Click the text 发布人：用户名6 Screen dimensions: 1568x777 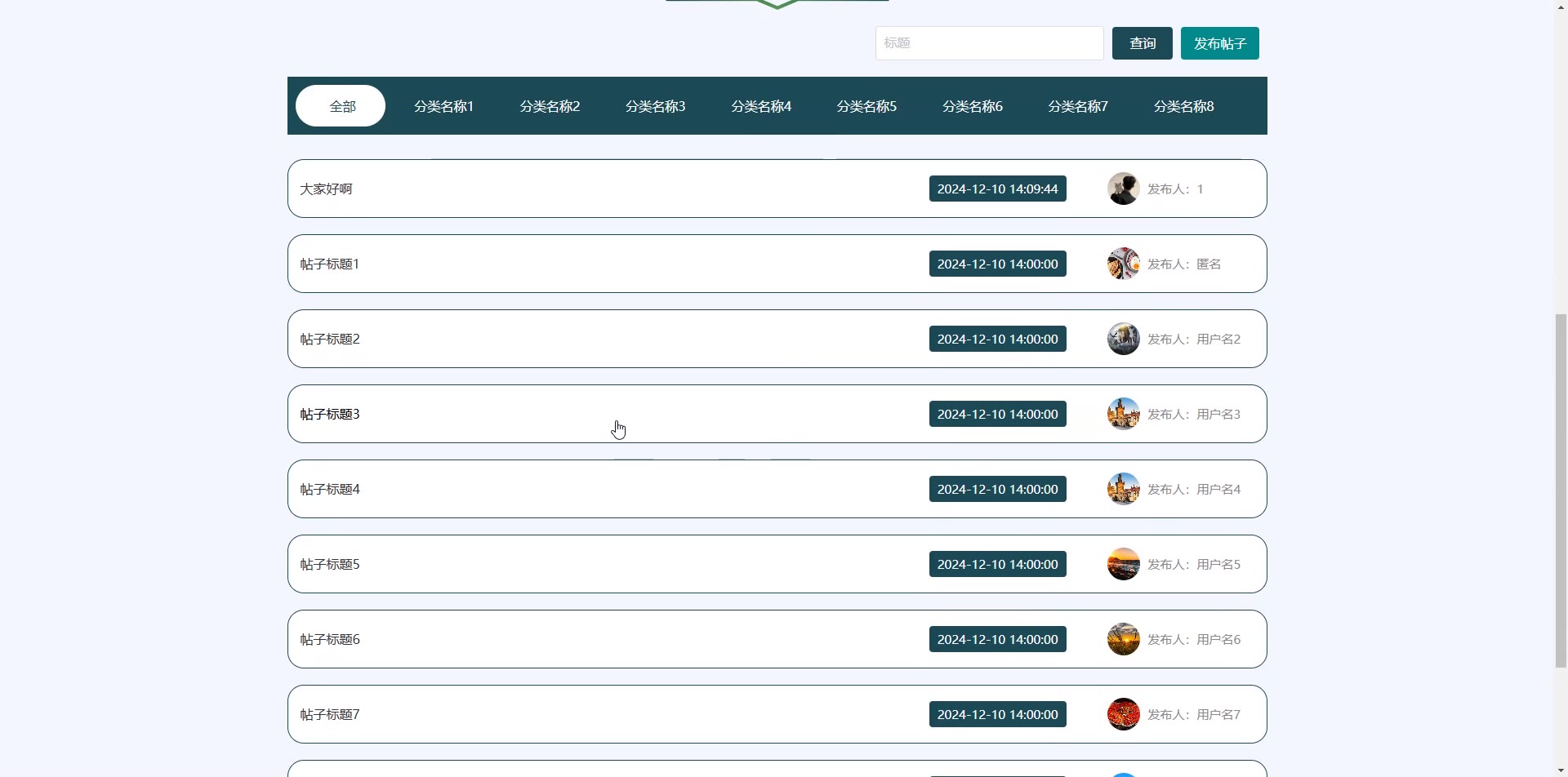(x=1194, y=639)
